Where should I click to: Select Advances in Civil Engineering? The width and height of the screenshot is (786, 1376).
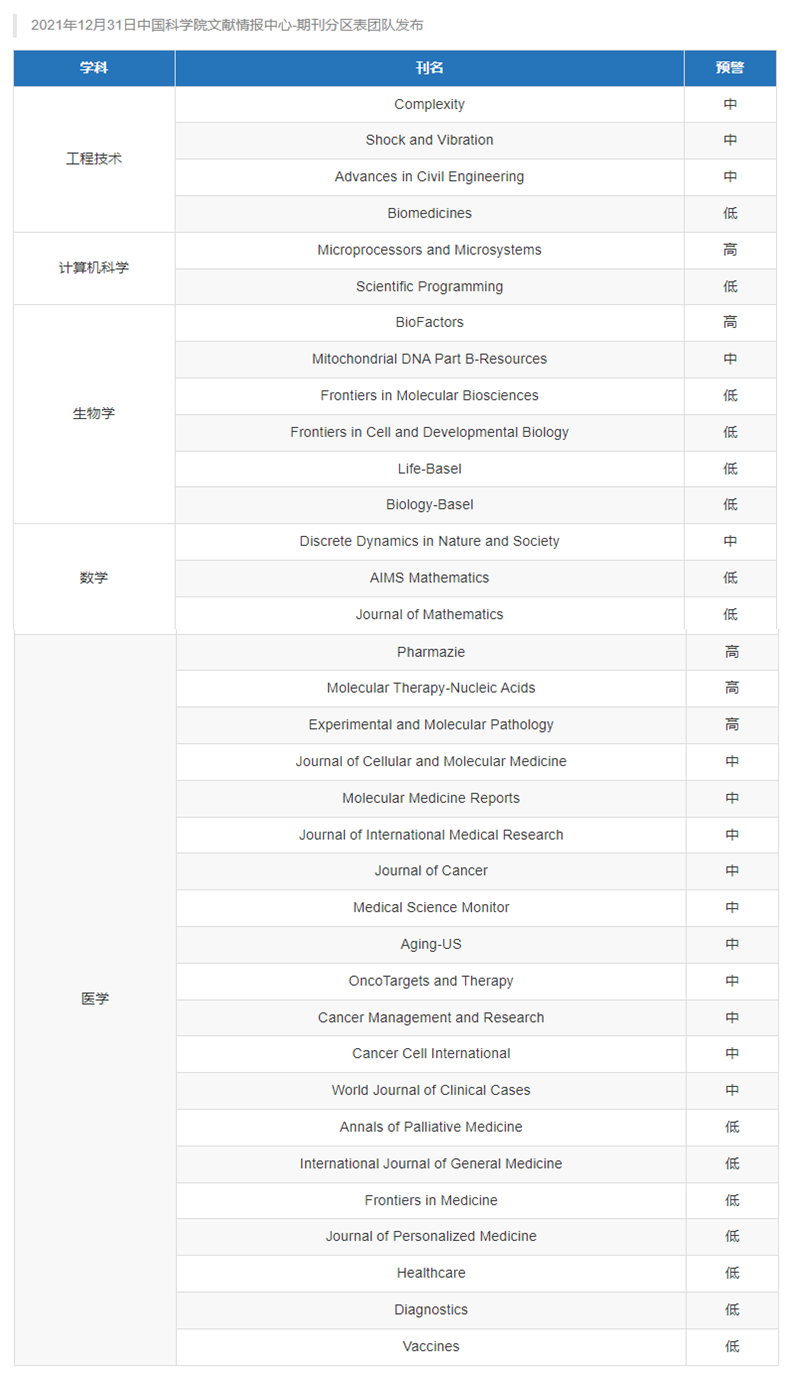coord(429,177)
